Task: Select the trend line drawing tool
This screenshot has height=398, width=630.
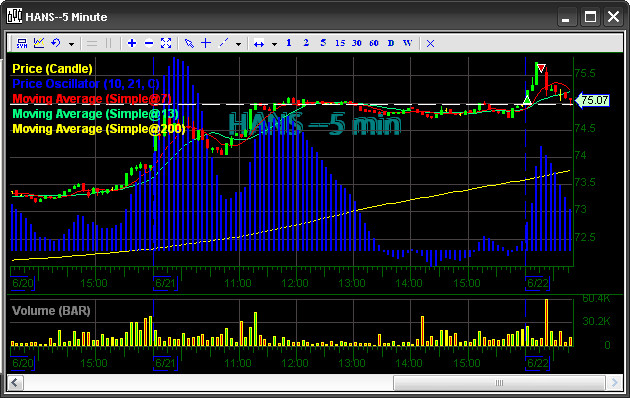Action: tap(223, 43)
